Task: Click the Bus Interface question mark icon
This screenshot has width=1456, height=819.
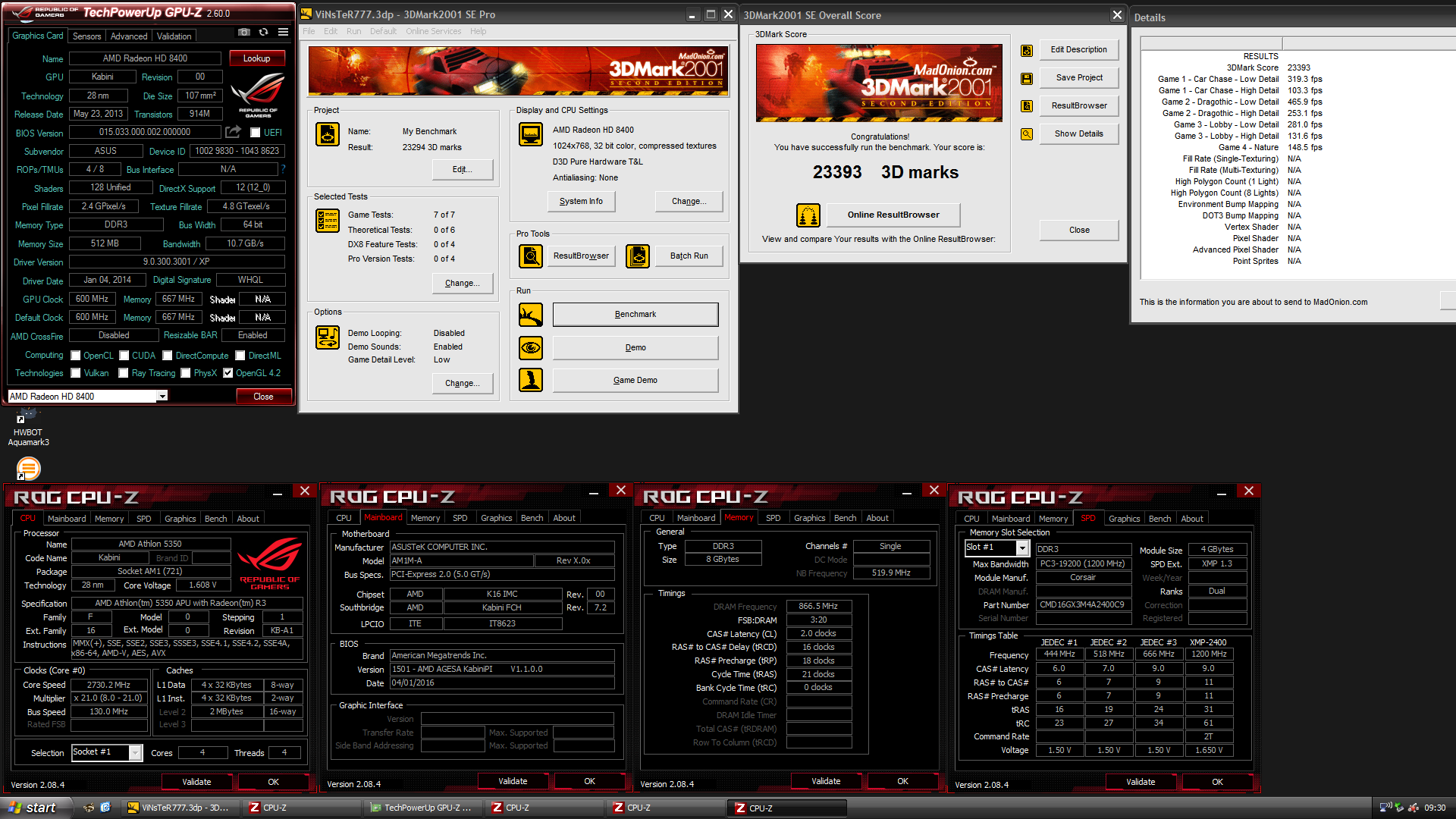Action: [284, 169]
